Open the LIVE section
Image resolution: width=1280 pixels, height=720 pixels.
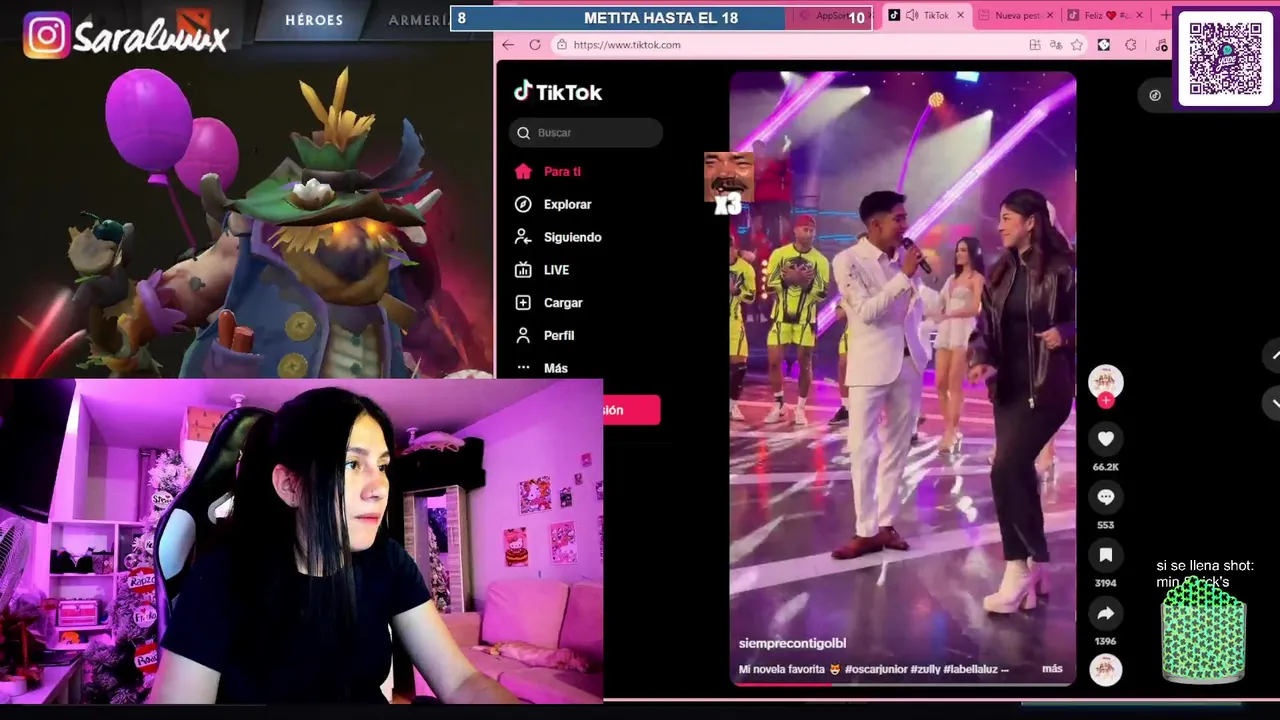(542, 270)
